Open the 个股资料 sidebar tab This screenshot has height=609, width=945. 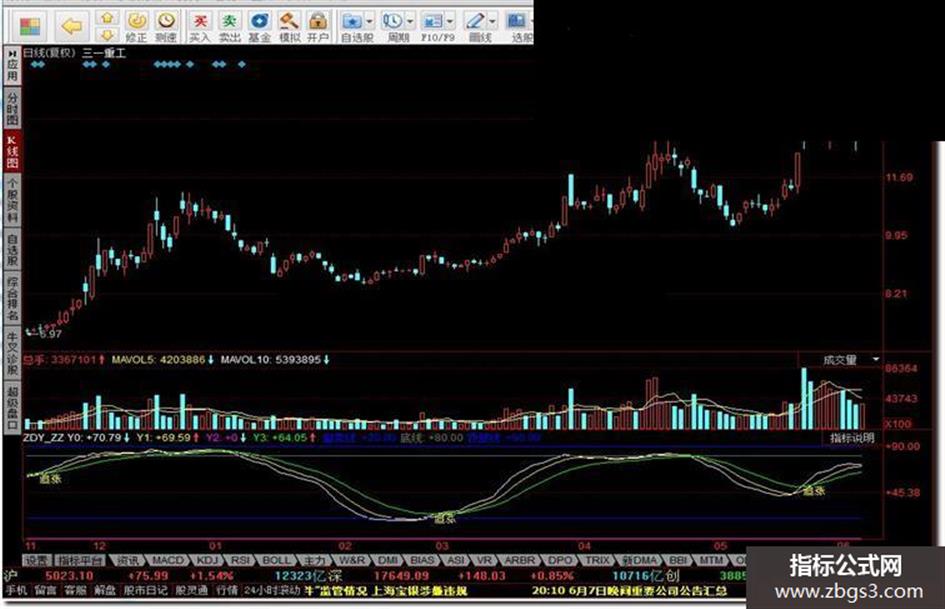[x=12, y=200]
